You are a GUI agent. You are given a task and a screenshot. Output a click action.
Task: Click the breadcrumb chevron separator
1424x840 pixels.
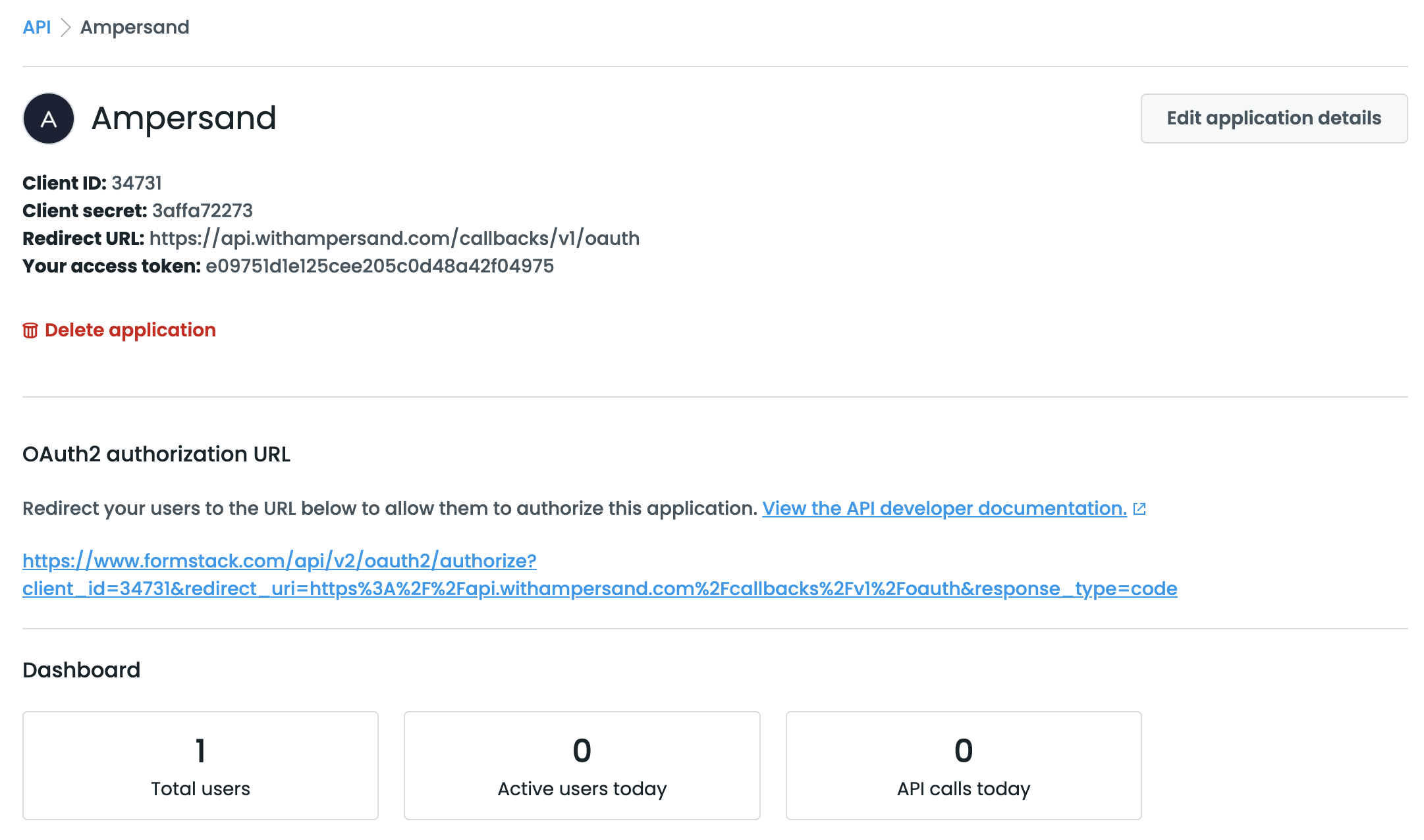65,28
